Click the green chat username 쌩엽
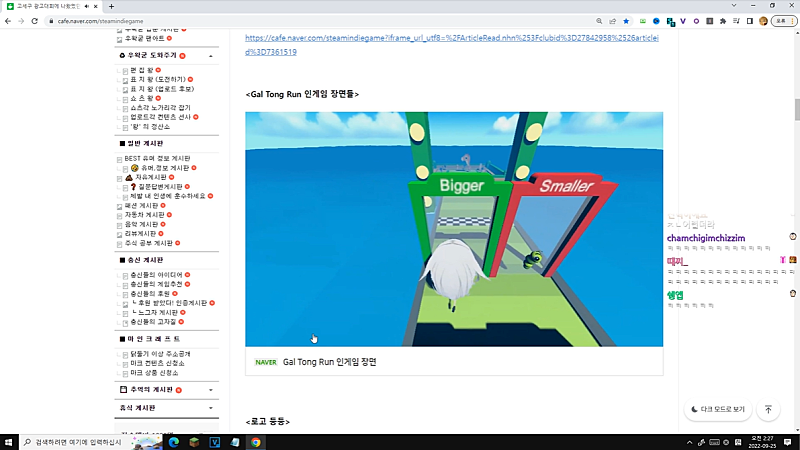Viewport: 800px width, 450px height. pyautogui.click(x=675, y=295)
